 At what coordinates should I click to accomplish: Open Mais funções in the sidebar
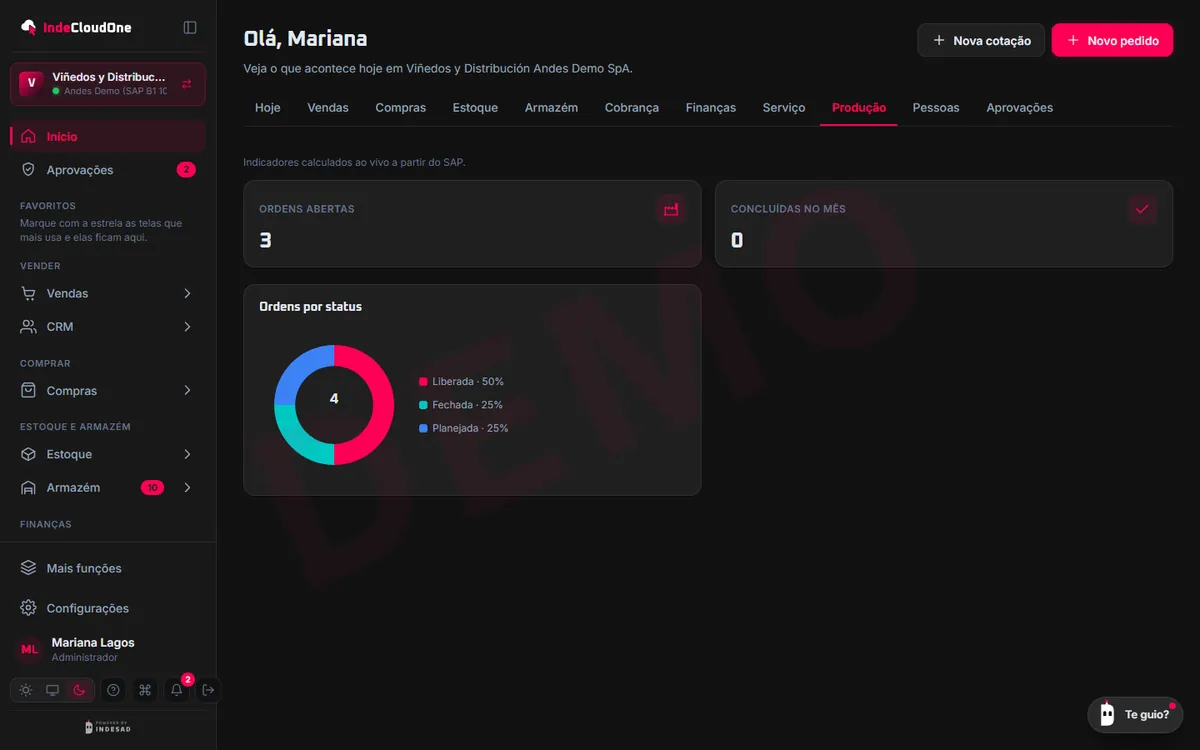pos(108,568)
